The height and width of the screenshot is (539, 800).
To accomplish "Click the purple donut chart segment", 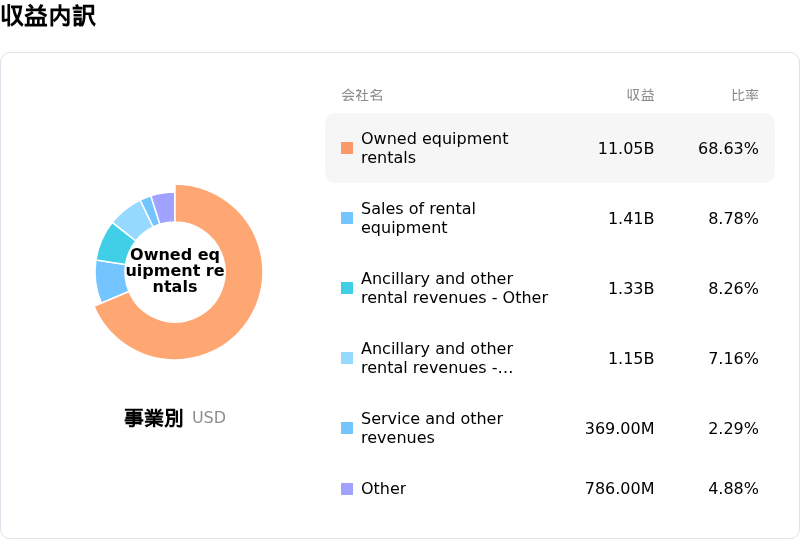I will point(164,208).
